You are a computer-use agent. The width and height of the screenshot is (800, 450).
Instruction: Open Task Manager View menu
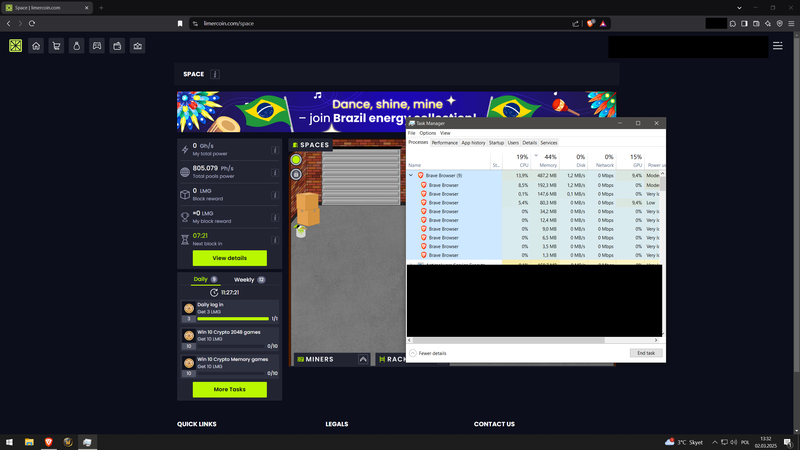tap(445, 133)
